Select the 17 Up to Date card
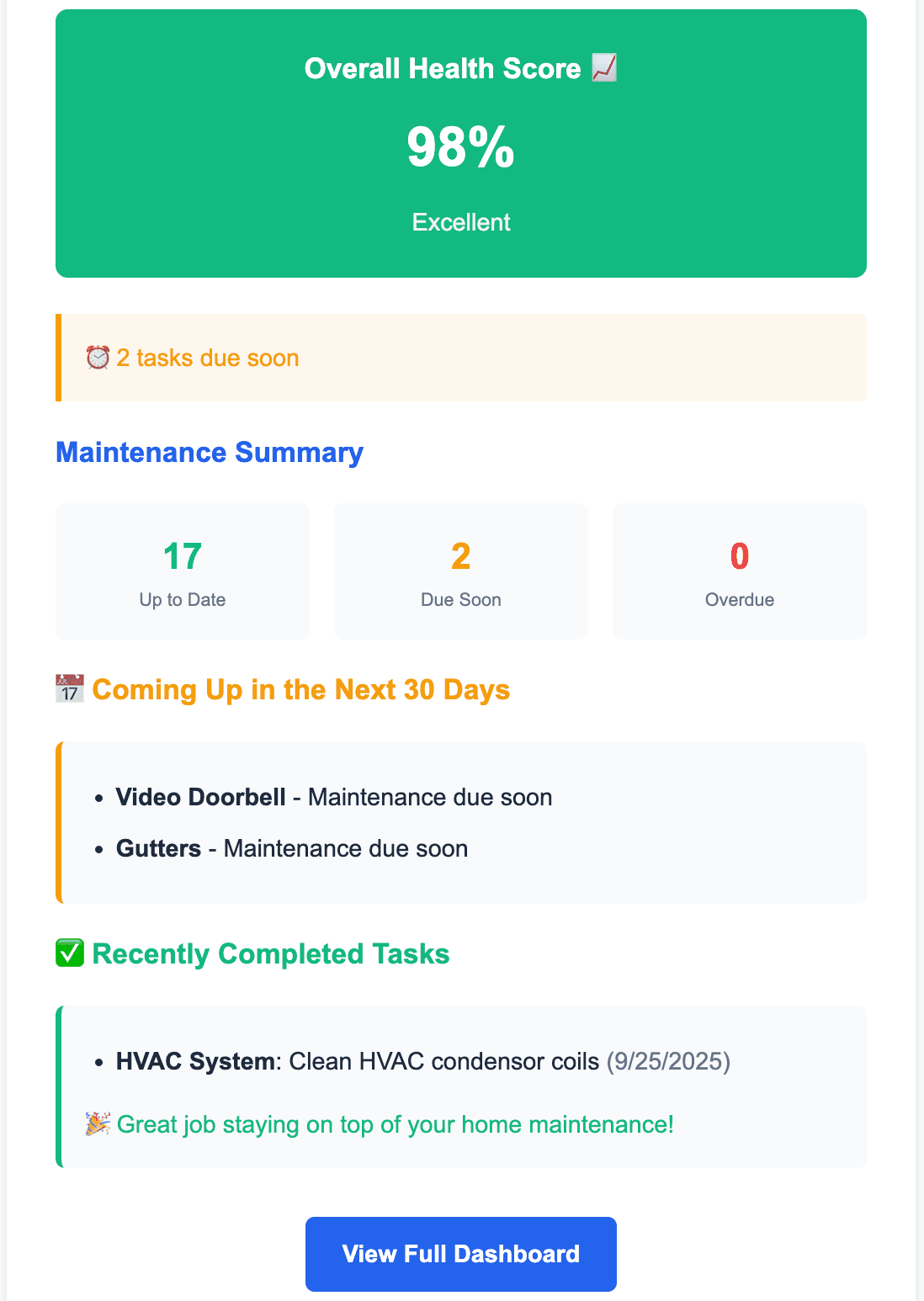 tap(183, 571)
